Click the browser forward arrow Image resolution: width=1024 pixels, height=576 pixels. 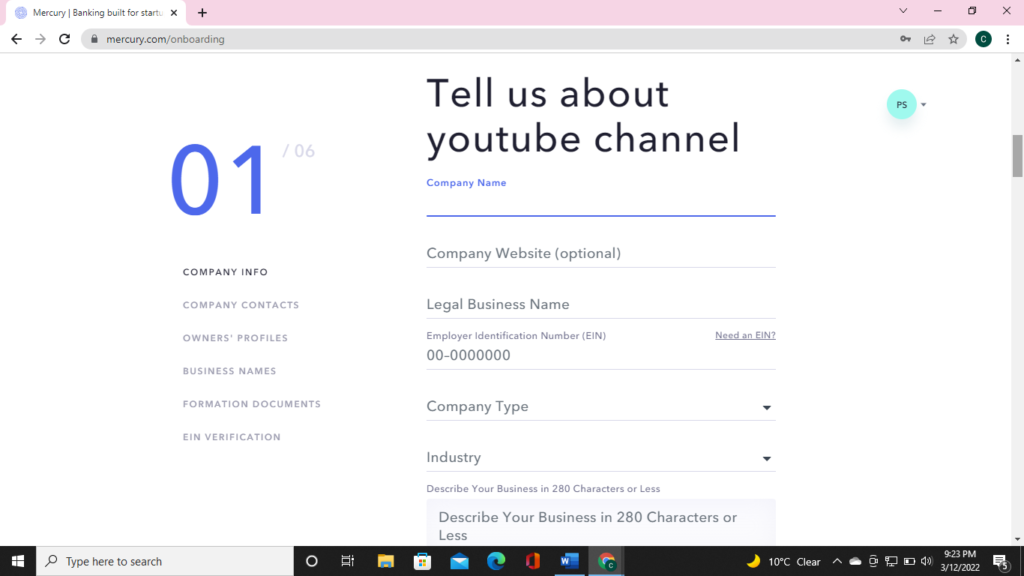[x=40, y=39]
